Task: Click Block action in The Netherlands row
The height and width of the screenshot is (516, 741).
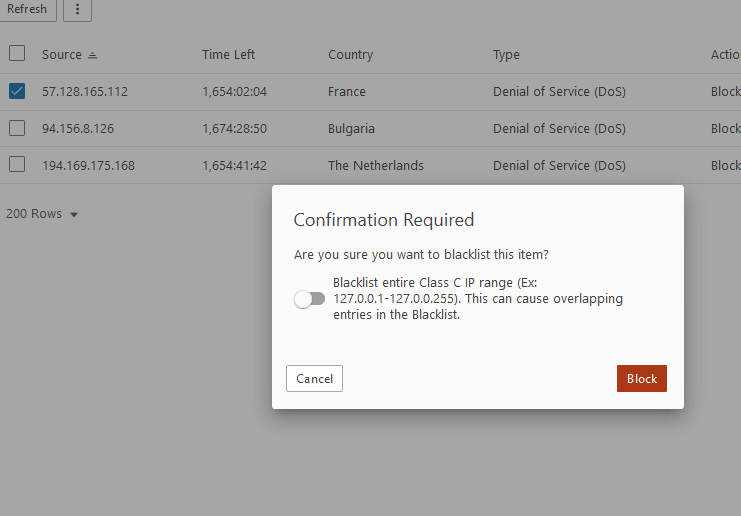Action: 725,166
